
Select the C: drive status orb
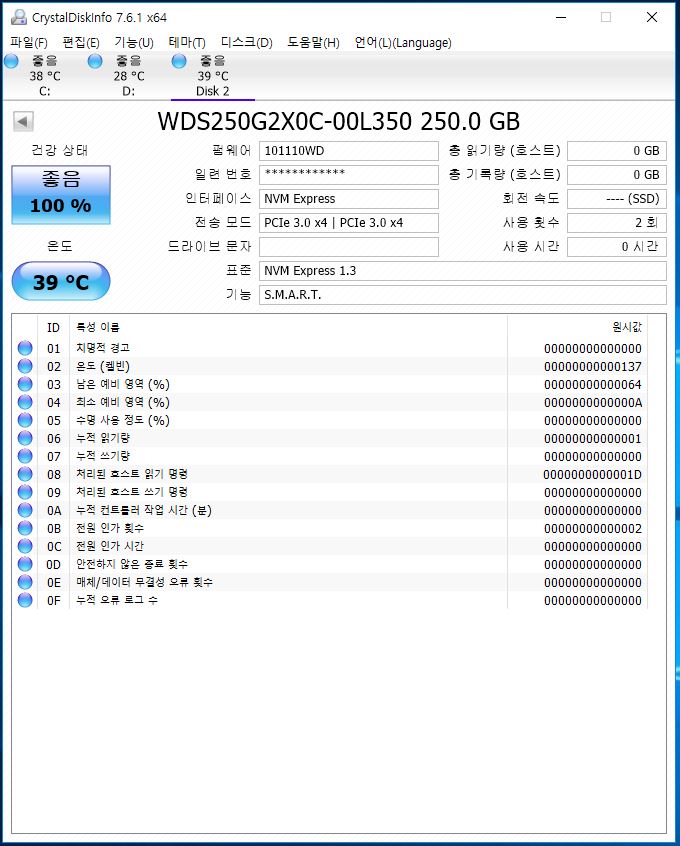pos(12,62)
